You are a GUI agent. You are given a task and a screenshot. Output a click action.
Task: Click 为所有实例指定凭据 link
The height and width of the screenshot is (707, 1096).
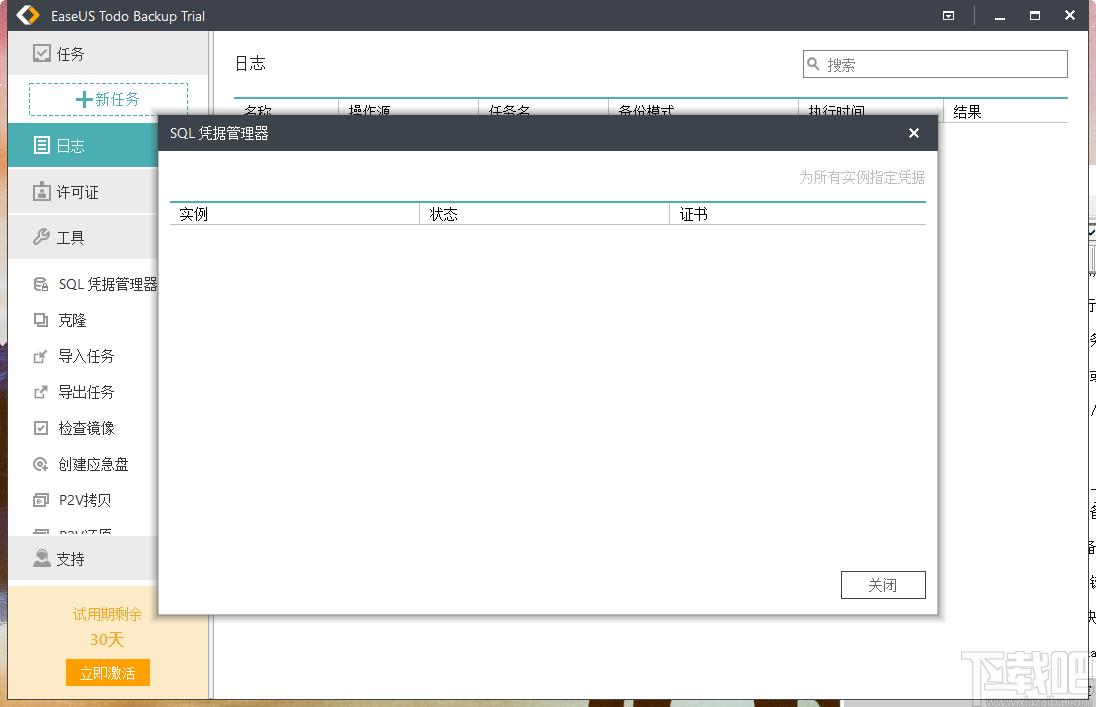862,178
